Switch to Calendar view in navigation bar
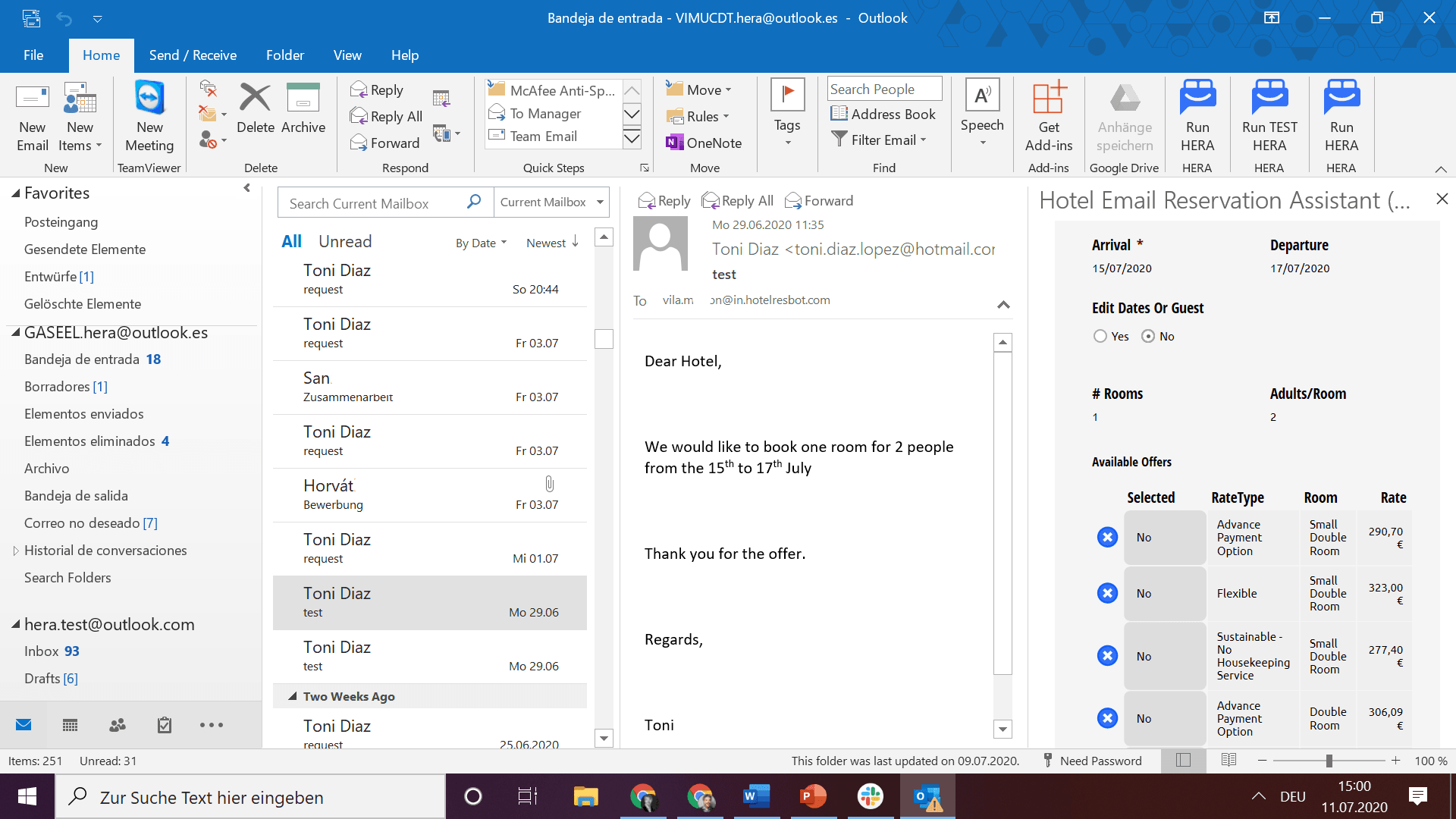This screenshot has width=1456, height=819. click(71, 726)
